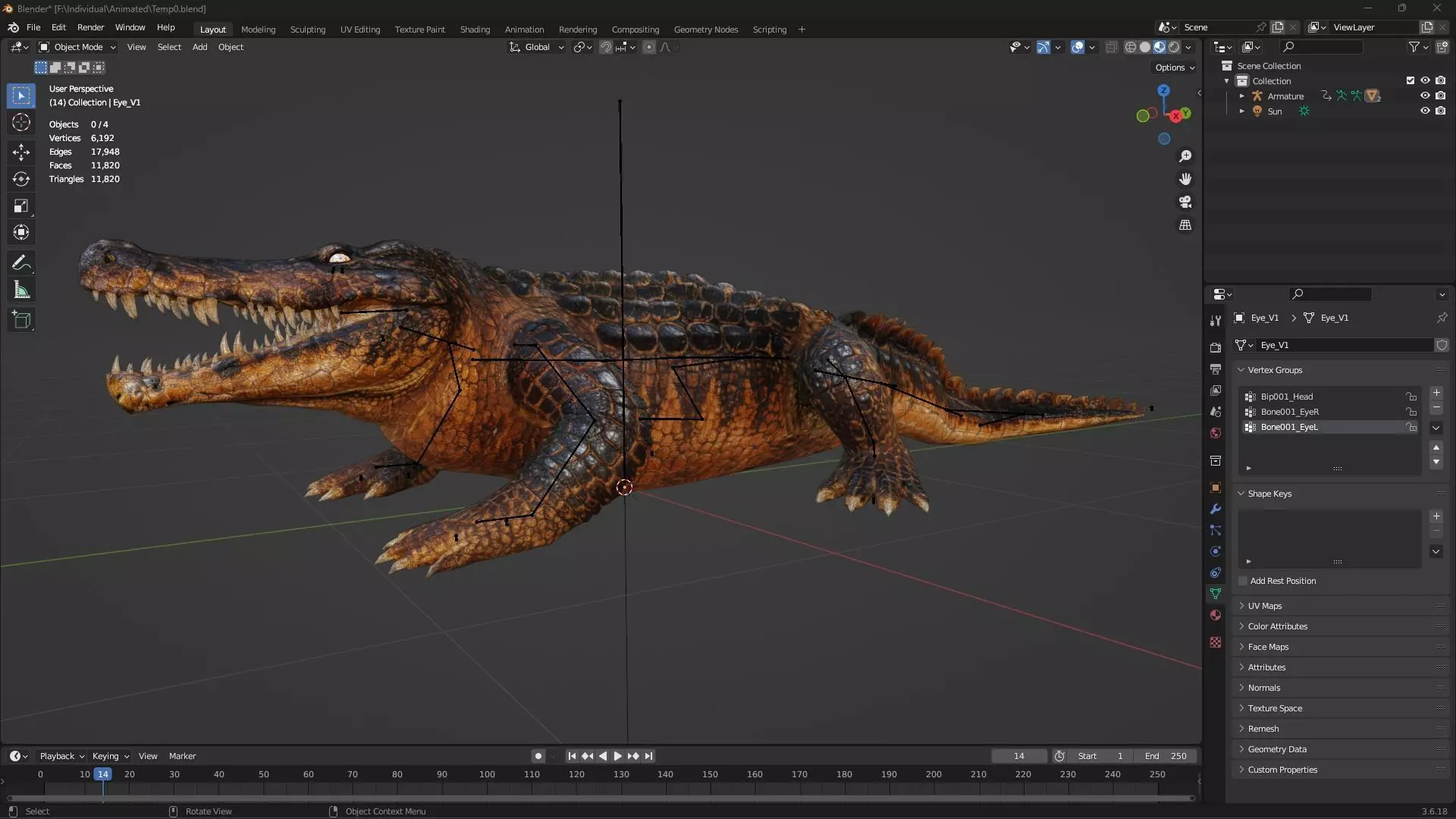
Task: Toggle viewport gizmos display
Action: [1043, 47]
